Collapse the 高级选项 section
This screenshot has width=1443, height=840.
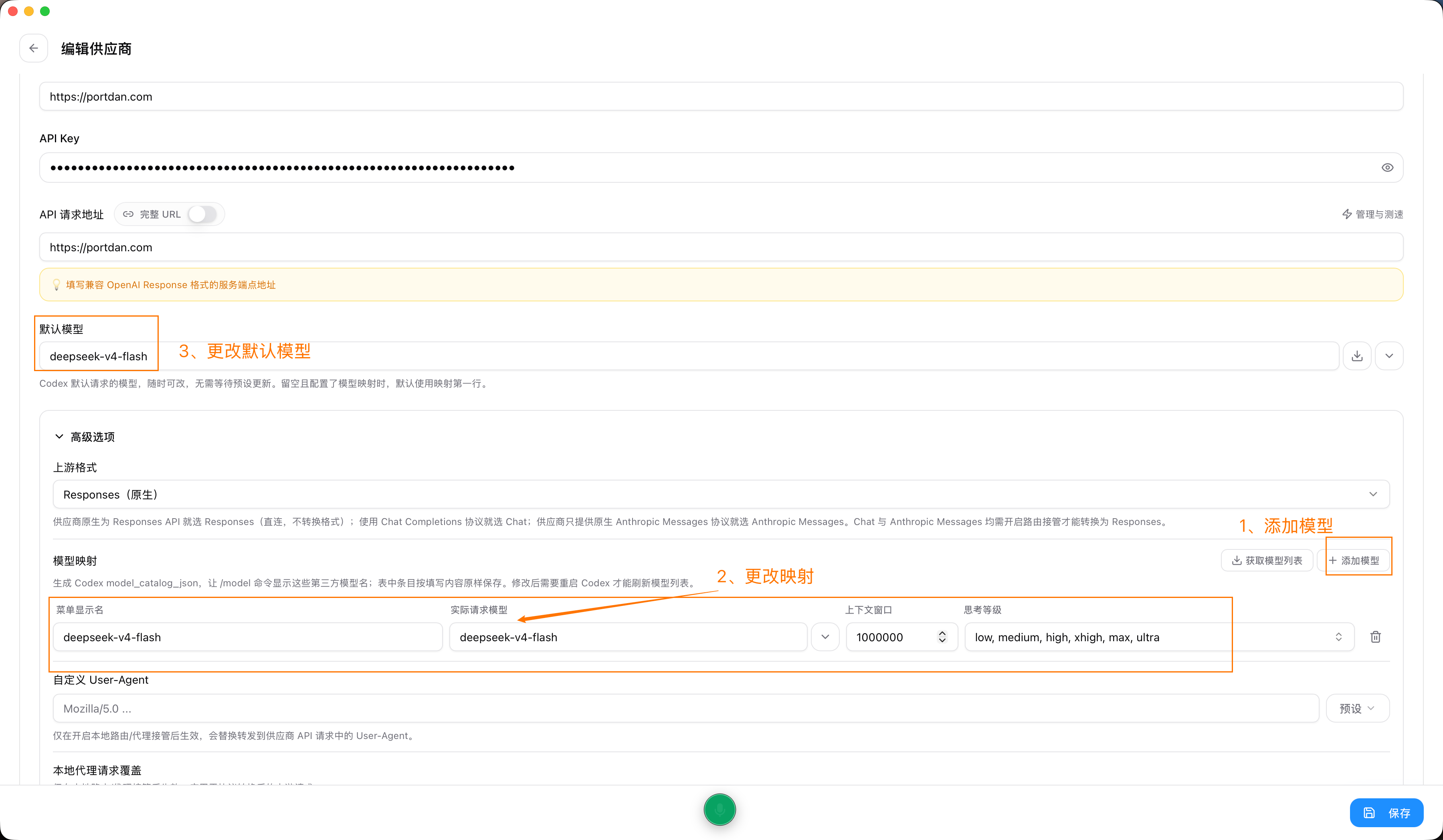(x=84, y=437)
